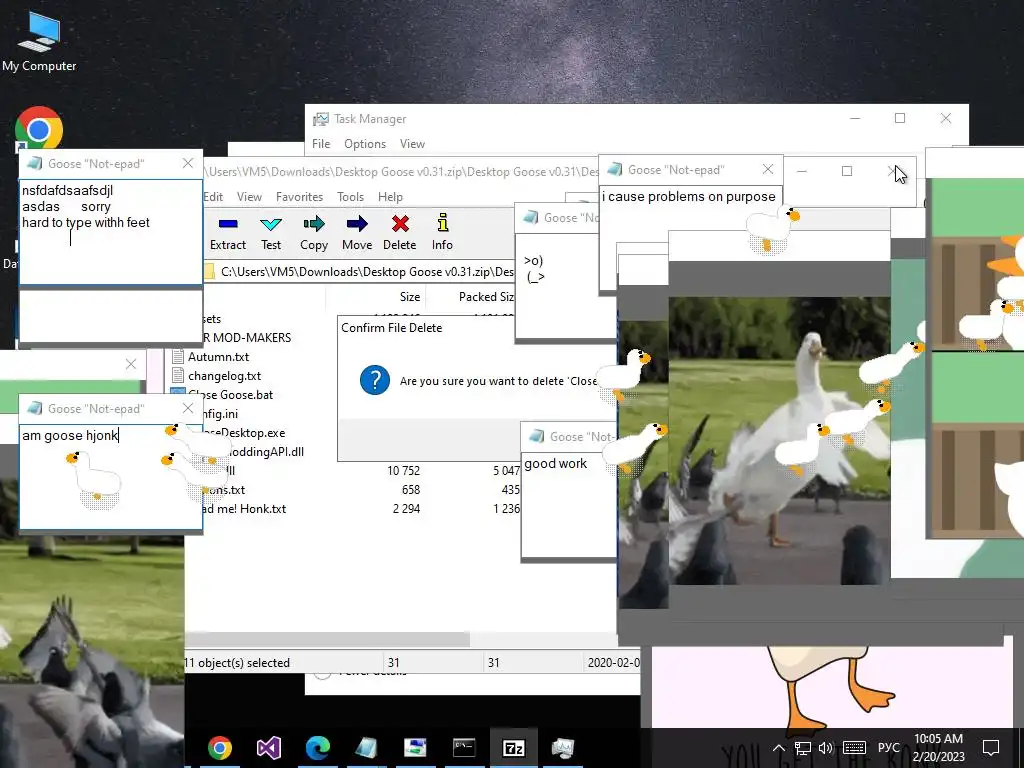Show hidden tray icons chevron

pos(778,748)
